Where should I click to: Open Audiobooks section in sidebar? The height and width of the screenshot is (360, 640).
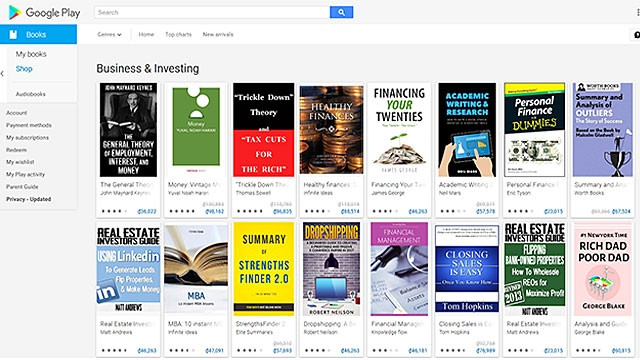tap(31, 94)
